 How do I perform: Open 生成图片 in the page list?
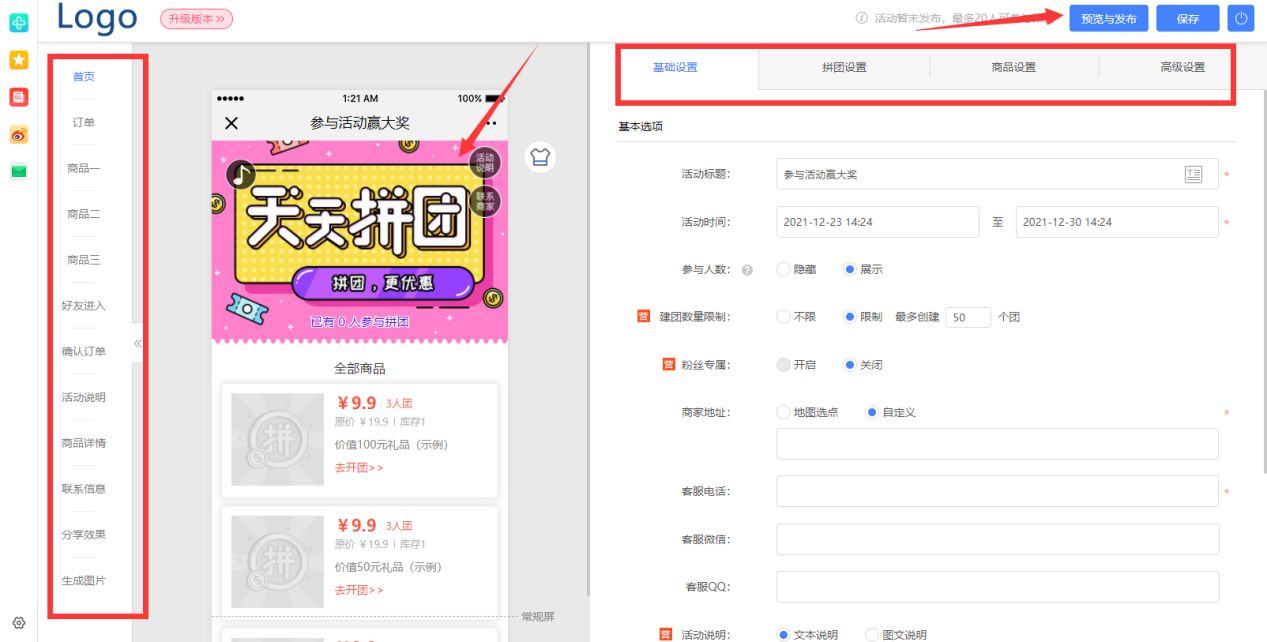click(x=84, y=581)
